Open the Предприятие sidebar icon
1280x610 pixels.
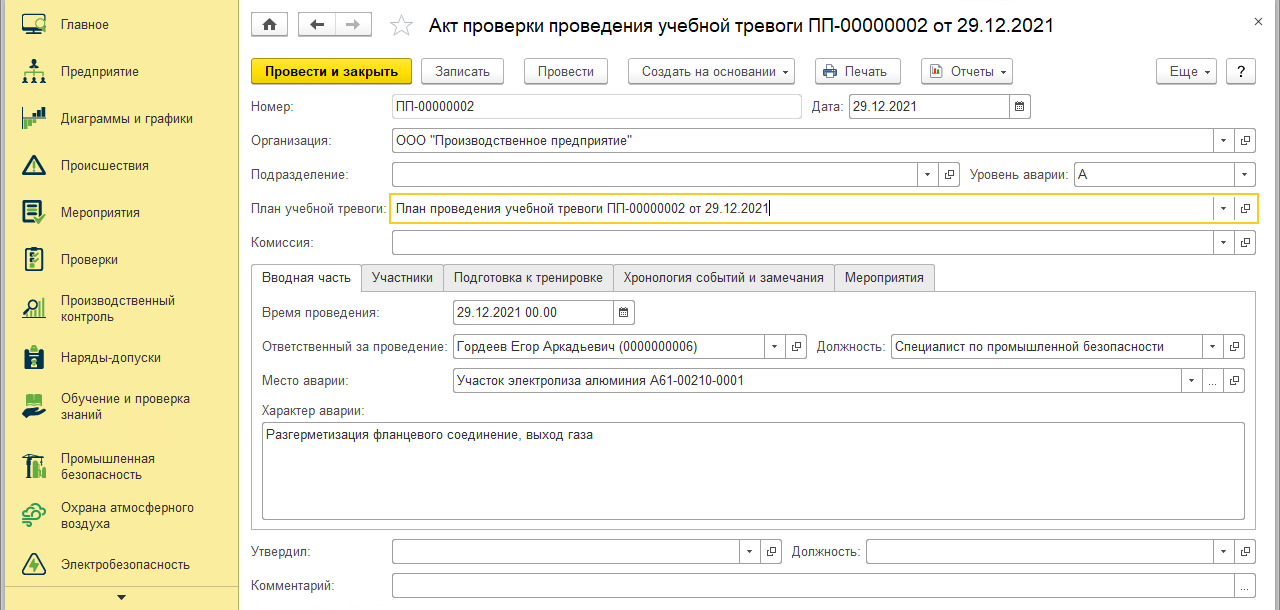click(34, 71)
